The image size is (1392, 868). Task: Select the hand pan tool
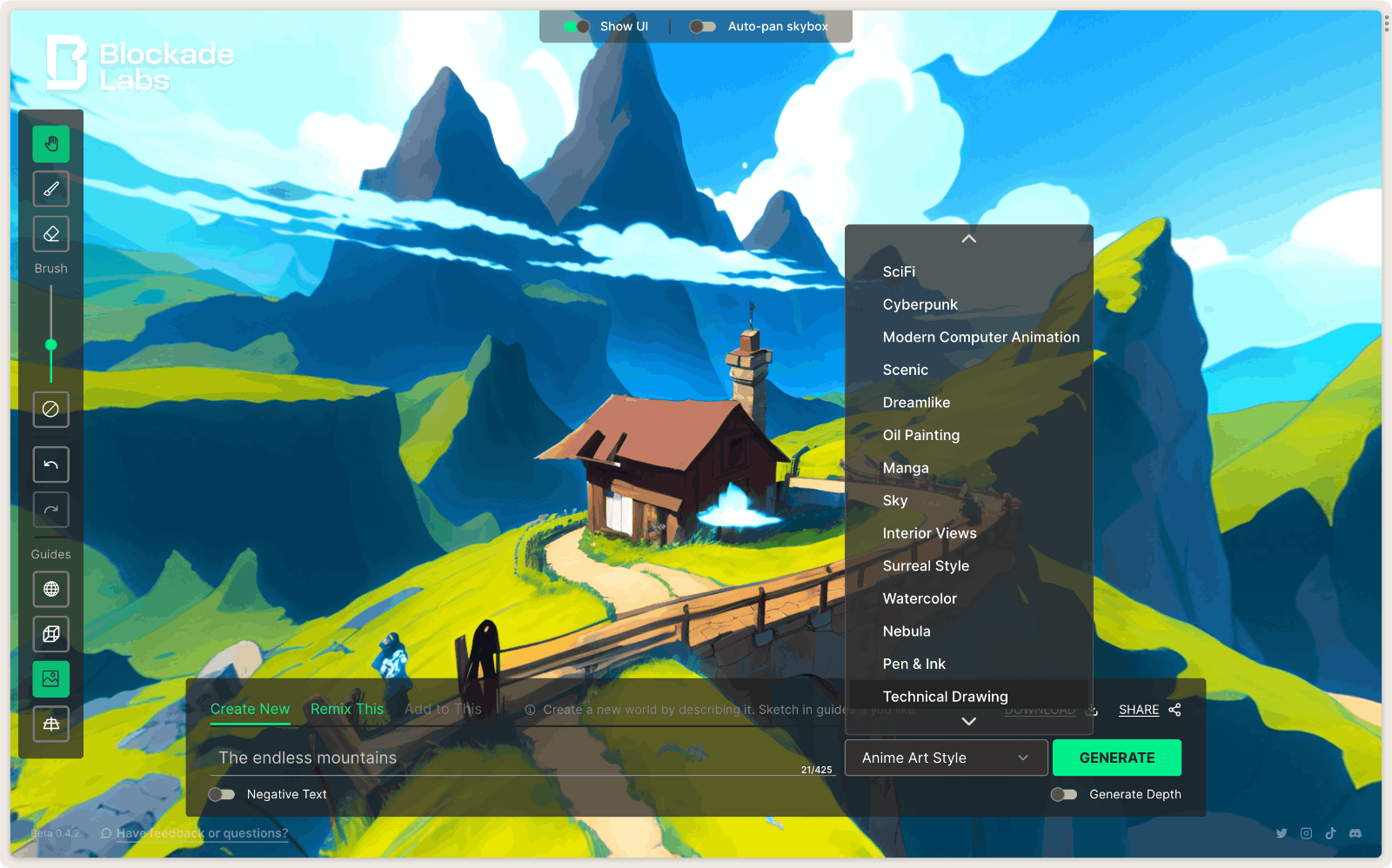click(51, 144)
